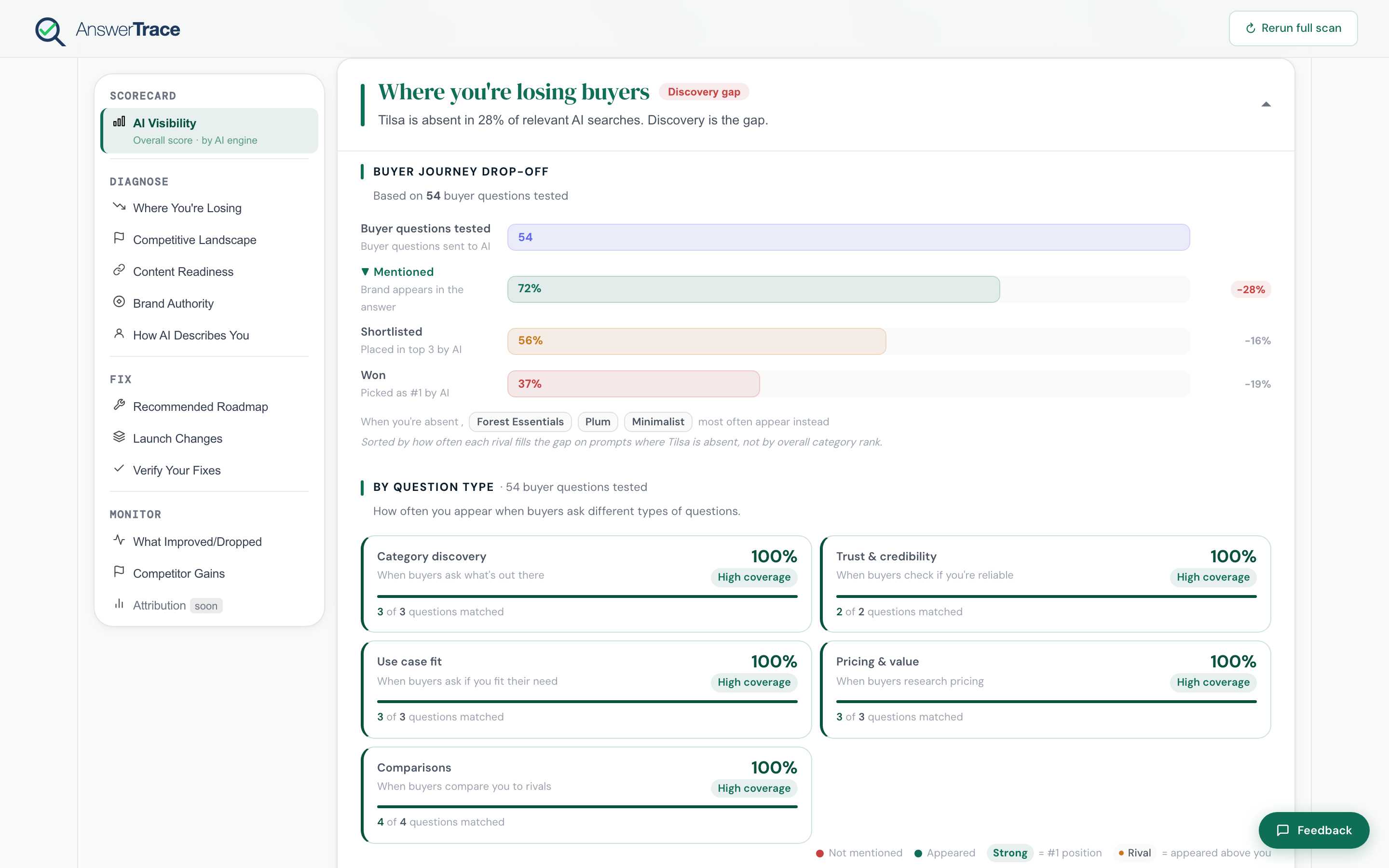Click the chat bubble icon on Feedback
This screenshot has height=868, width=1389.
pyautogui.click(x=1283, y=830)
